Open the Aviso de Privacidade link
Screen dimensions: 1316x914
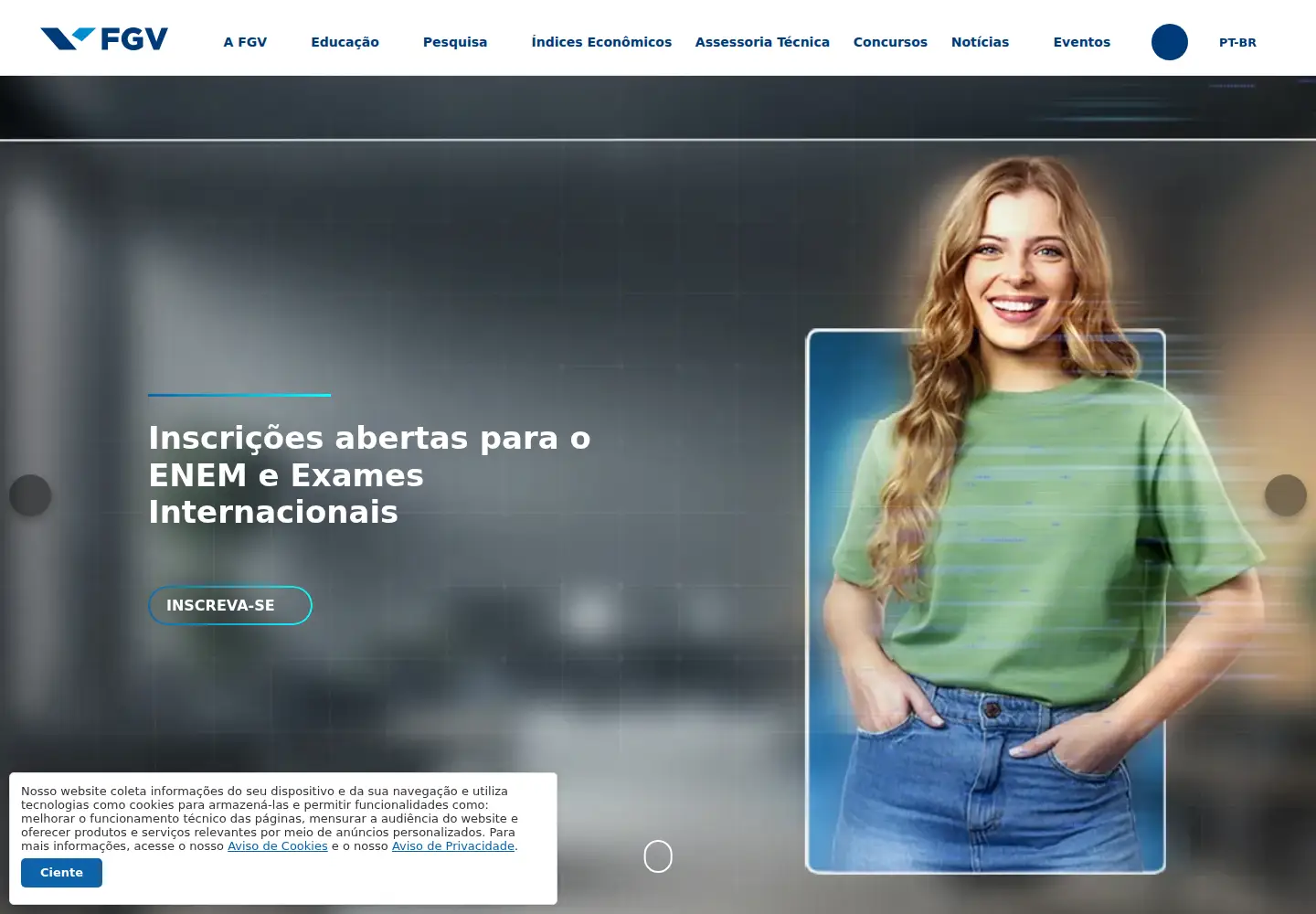[x=453, y=846]
